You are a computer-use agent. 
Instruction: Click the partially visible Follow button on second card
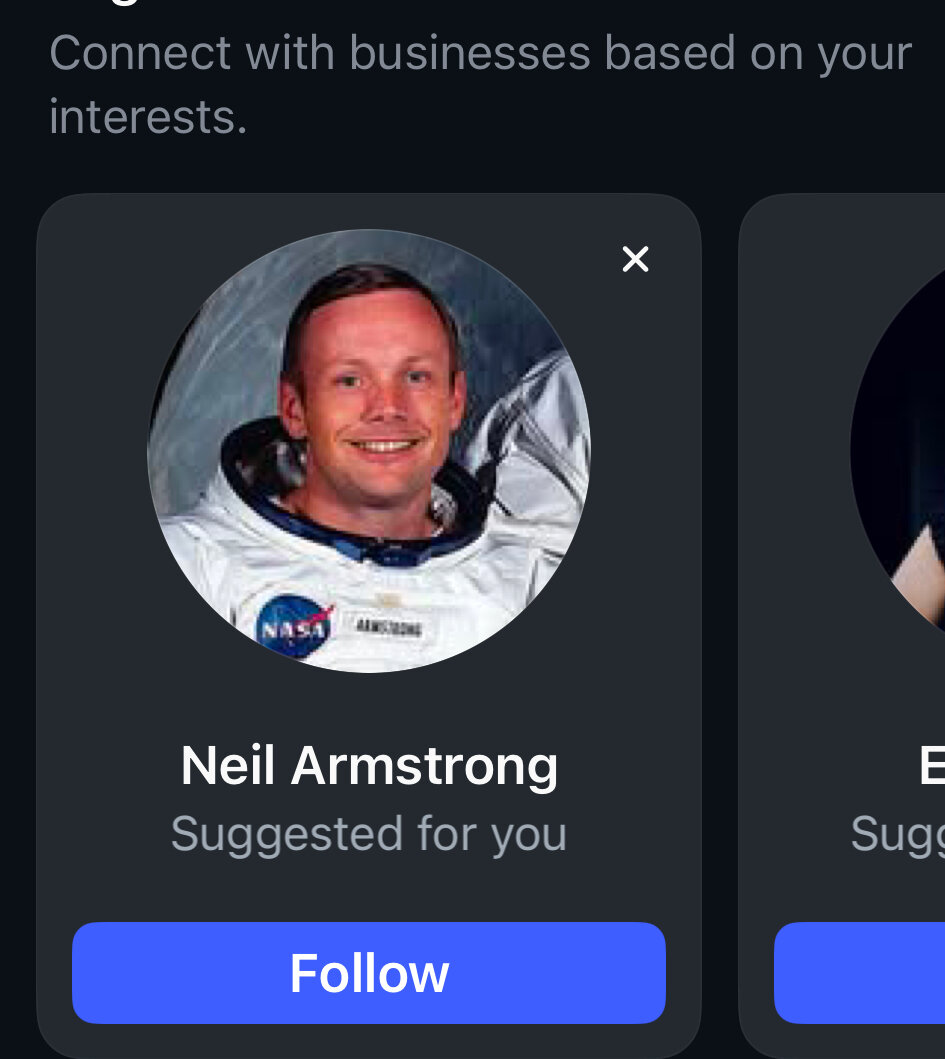pos(859,973)
